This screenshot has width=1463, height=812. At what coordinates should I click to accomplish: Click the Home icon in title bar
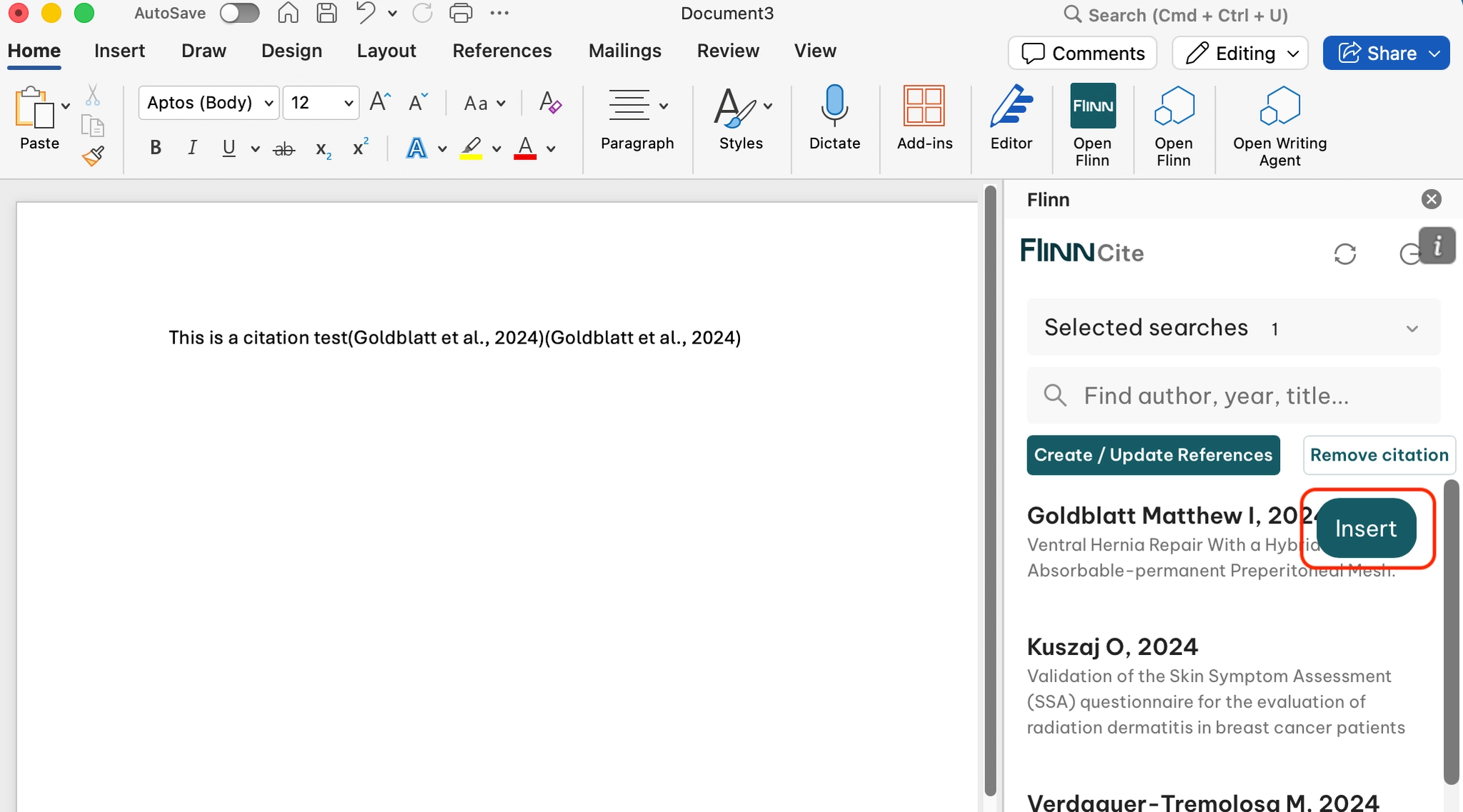(288, 13)
